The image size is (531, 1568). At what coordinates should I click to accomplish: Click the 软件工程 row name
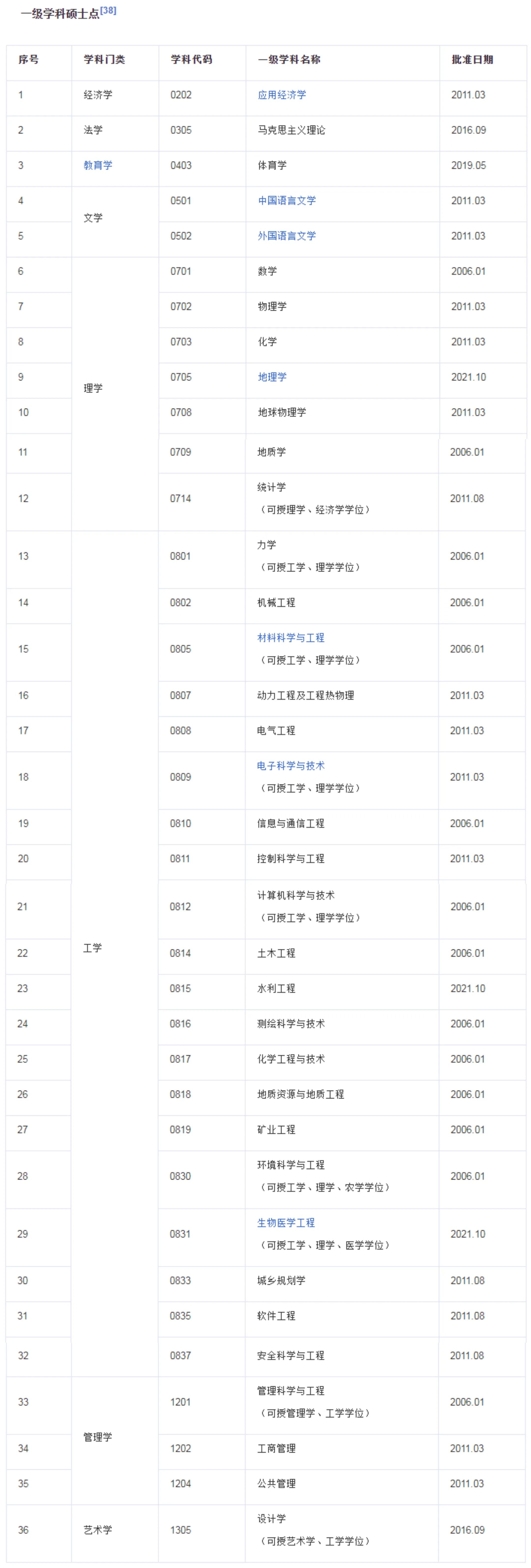pos(276,1315)
